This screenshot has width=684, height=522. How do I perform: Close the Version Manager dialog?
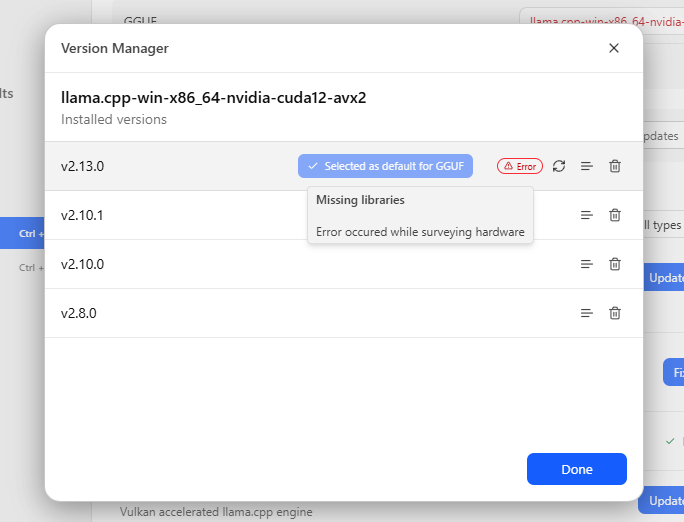[614, 48]
